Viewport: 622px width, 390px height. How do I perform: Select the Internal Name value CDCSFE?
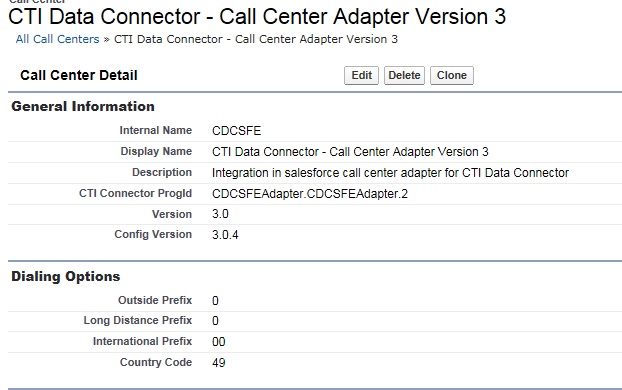(236, 131)
